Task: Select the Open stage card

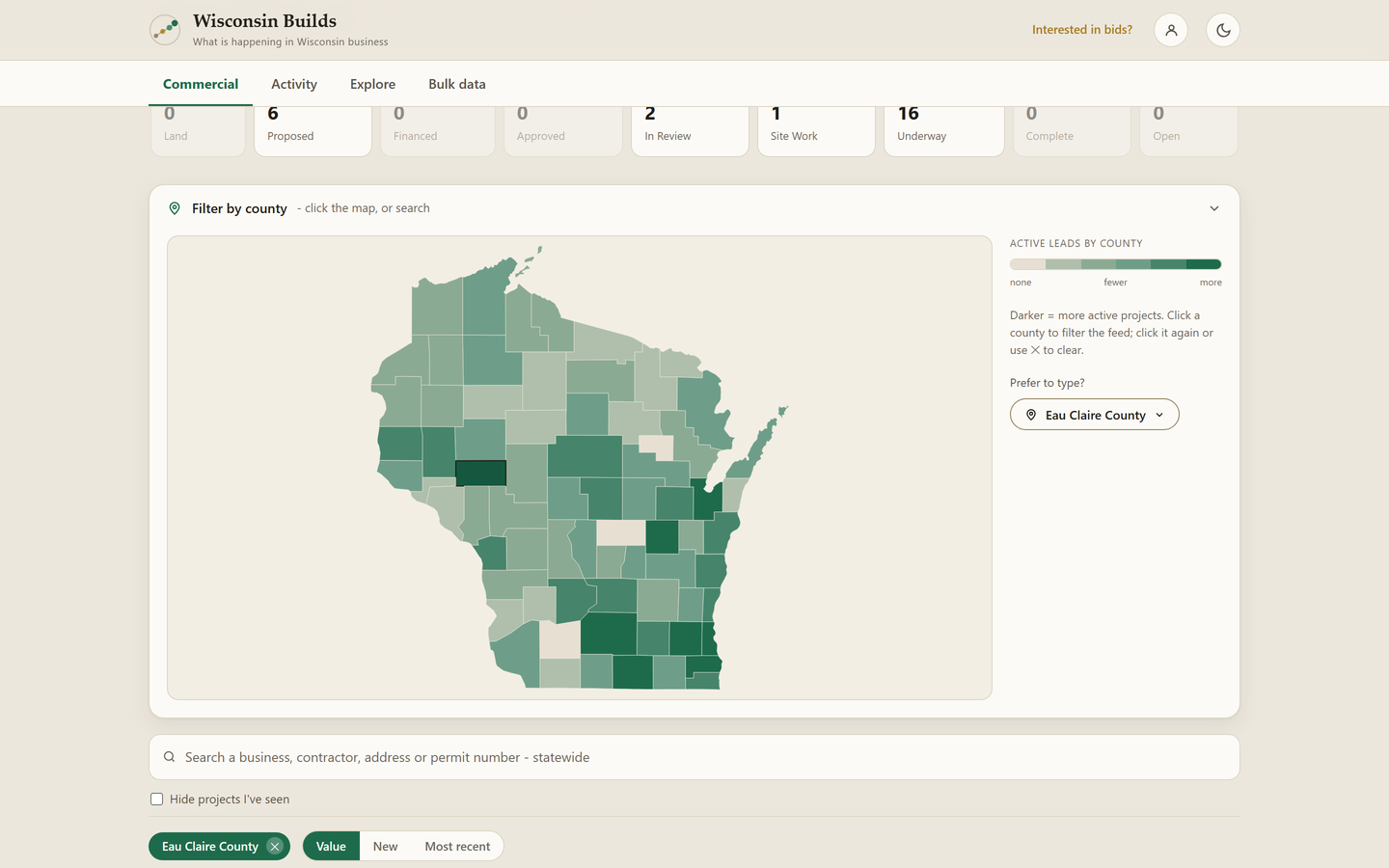Action: 1188,130
